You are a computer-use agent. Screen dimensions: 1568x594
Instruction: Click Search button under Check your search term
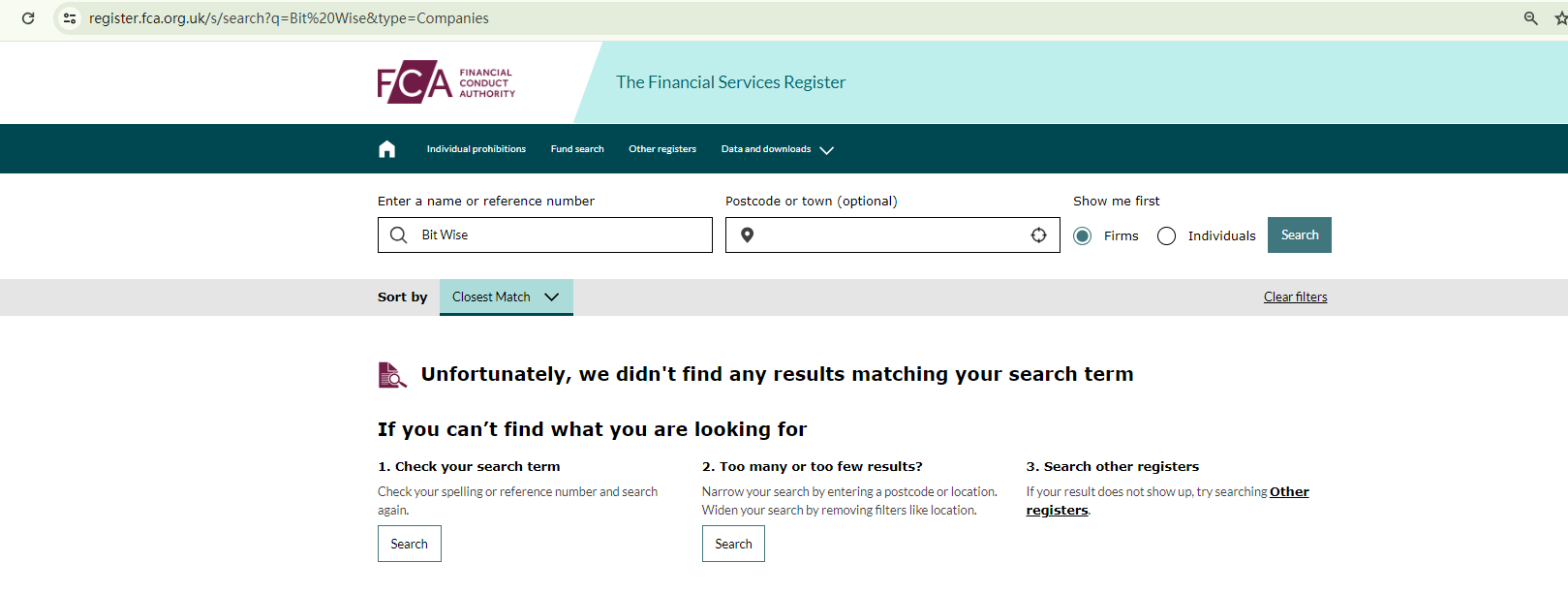point(410,544)
